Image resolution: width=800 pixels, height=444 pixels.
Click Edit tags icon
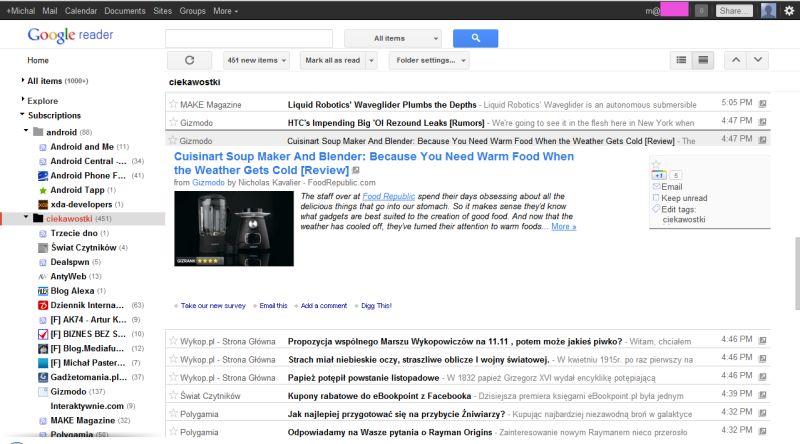[x=656, y=209]
